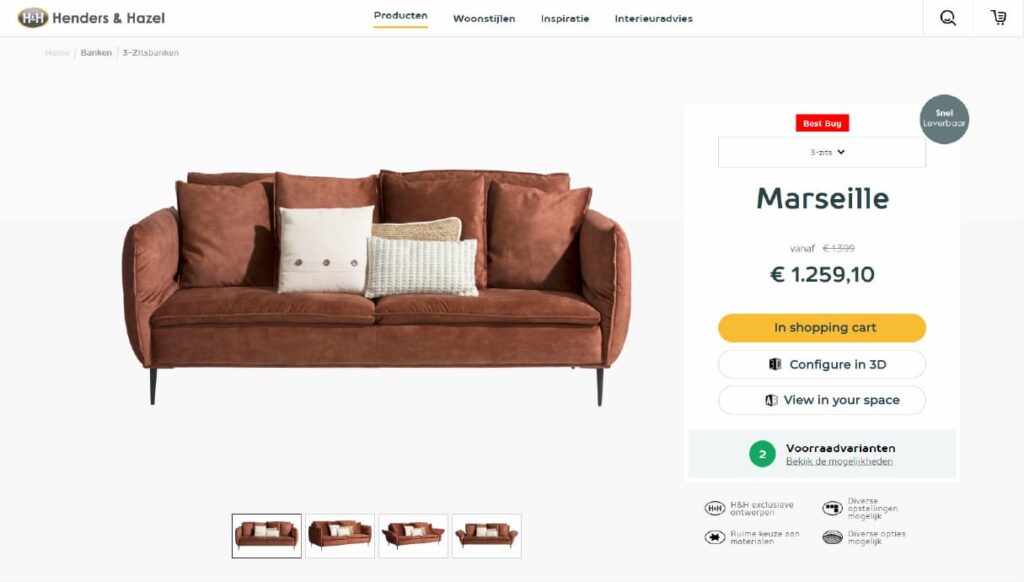Viewport: 1024px width, 582px height.
Task: Click the green stock count badge
Action: [x=762, y=454]
